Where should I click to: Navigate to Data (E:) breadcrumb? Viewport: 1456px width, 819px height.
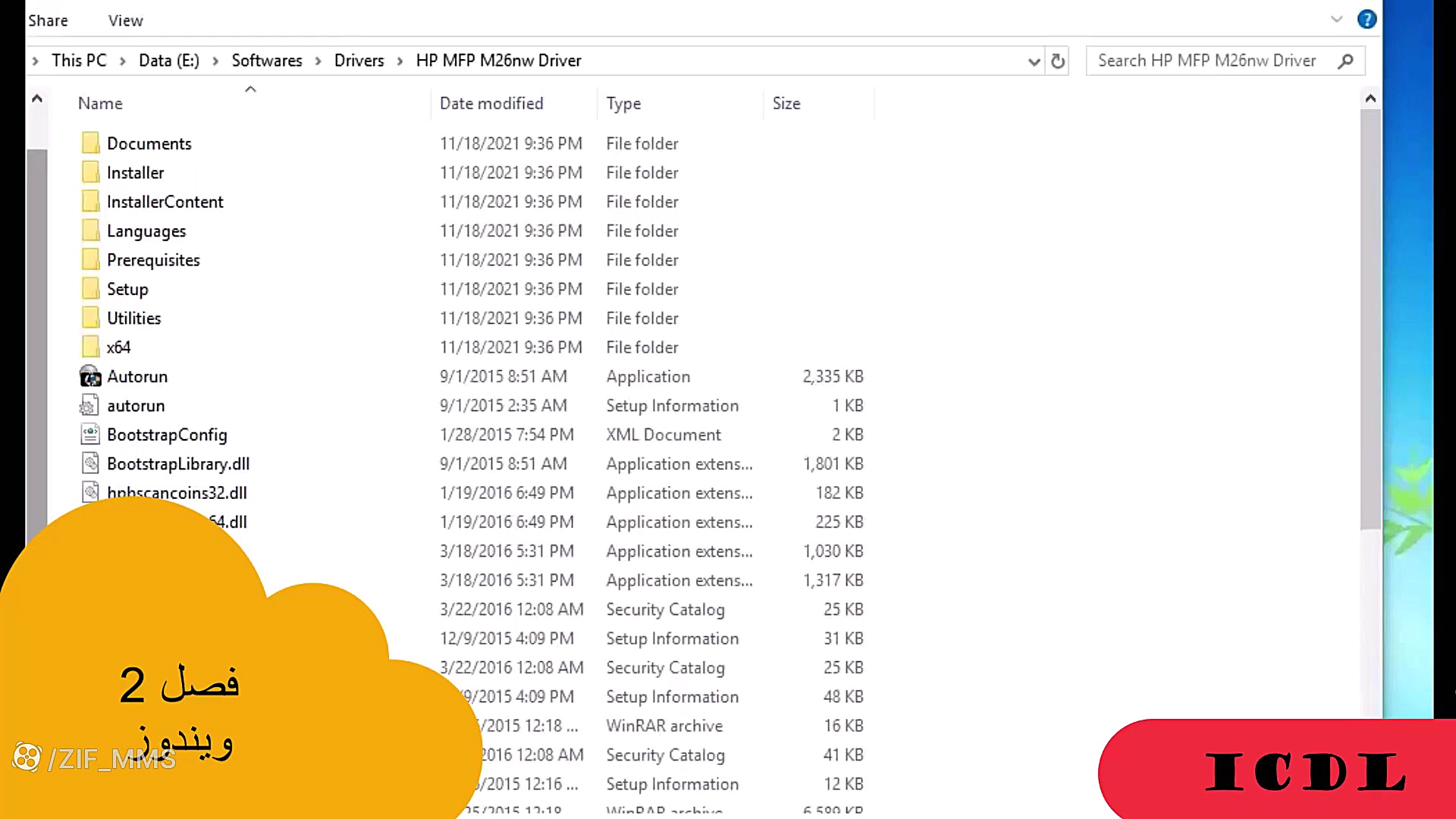[168, 61]
